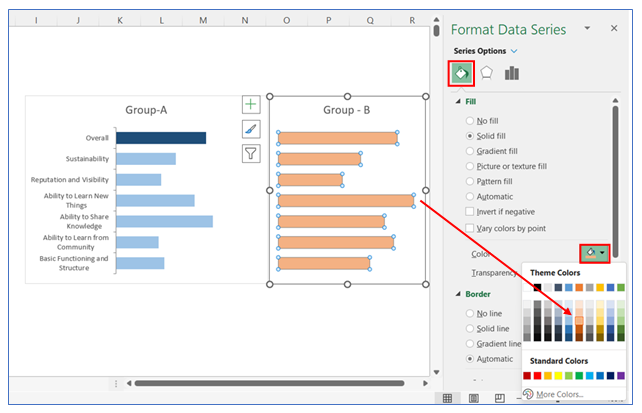Viewport: 642px width, 413px height.
Task: Switch to the Effects pentagon icon
Action: (x=487, y=72)
